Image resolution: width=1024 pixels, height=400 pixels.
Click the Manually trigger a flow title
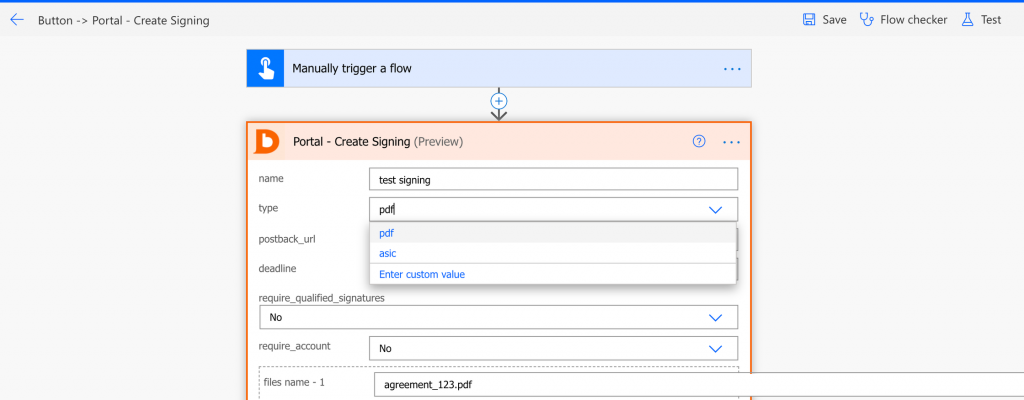(351, 68)
